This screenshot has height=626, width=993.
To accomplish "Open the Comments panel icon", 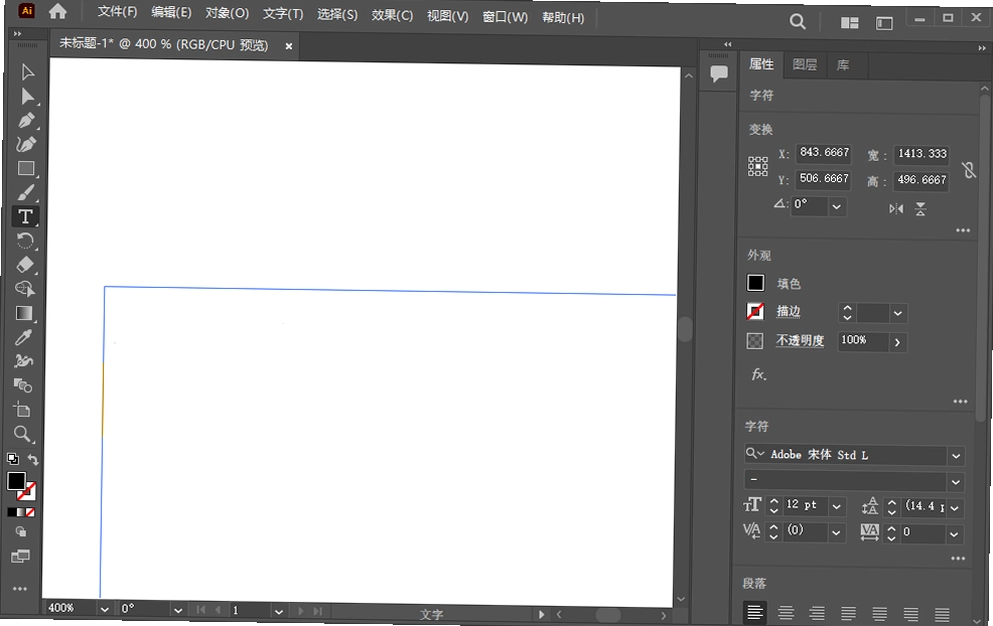I will pyautogui.click(x=719, y=73).
